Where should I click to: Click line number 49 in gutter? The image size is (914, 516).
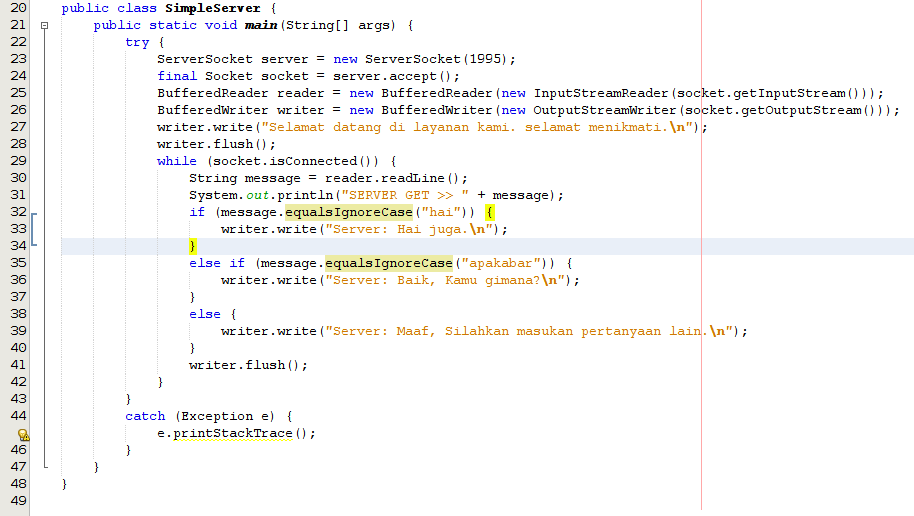tap(18, 500)
